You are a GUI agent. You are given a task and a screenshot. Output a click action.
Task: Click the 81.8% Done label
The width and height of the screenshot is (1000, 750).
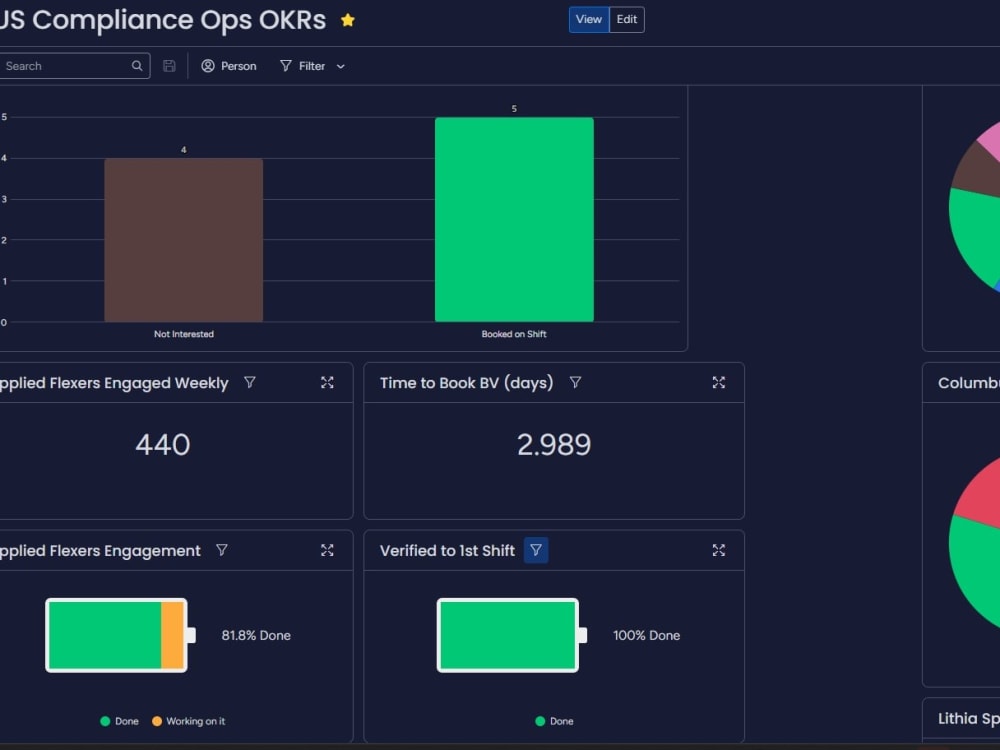click(256, 635)
